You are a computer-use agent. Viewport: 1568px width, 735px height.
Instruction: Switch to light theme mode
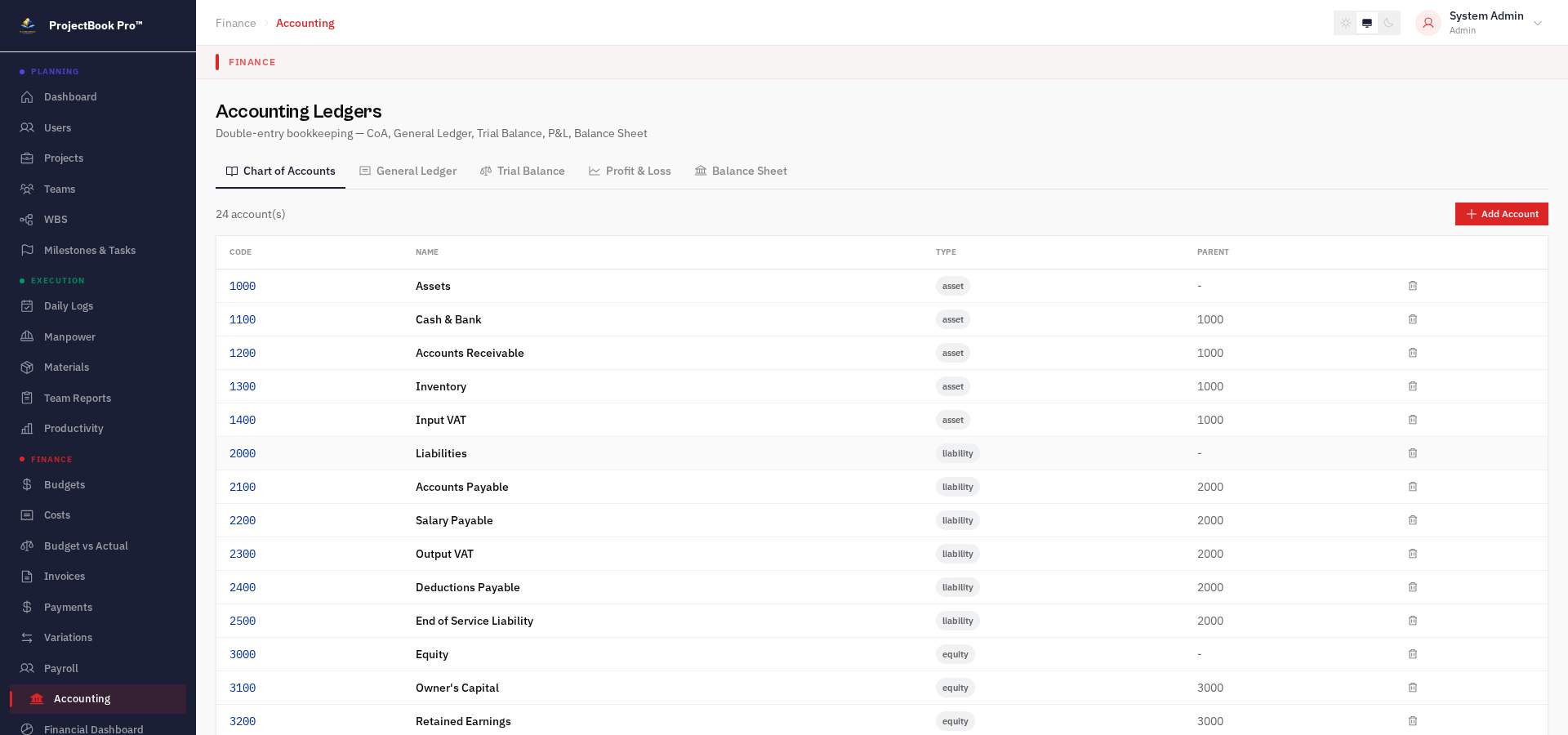1346,23
